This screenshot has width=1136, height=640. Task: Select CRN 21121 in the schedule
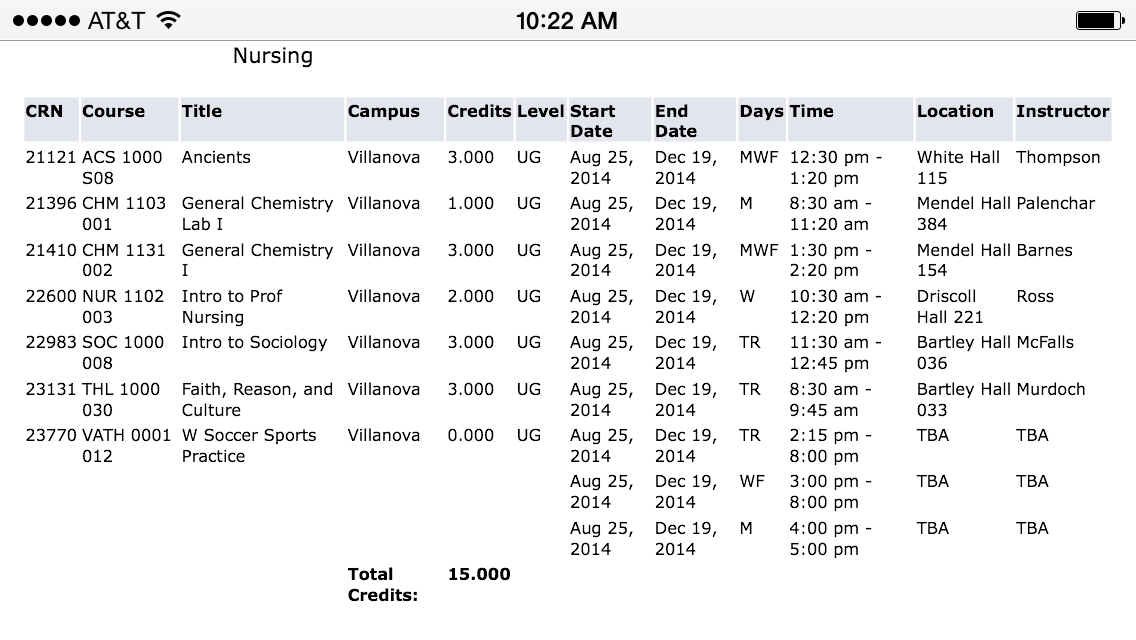pos(51,157)
